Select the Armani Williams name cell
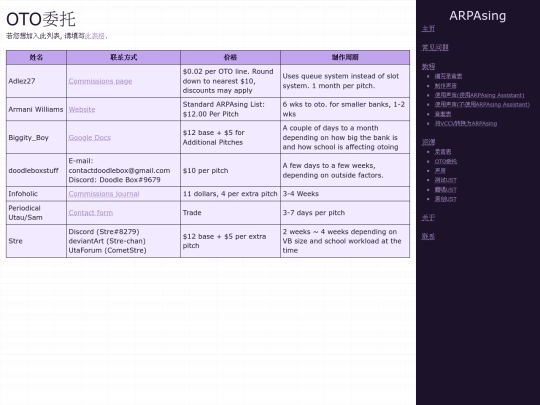 (36, 110)
